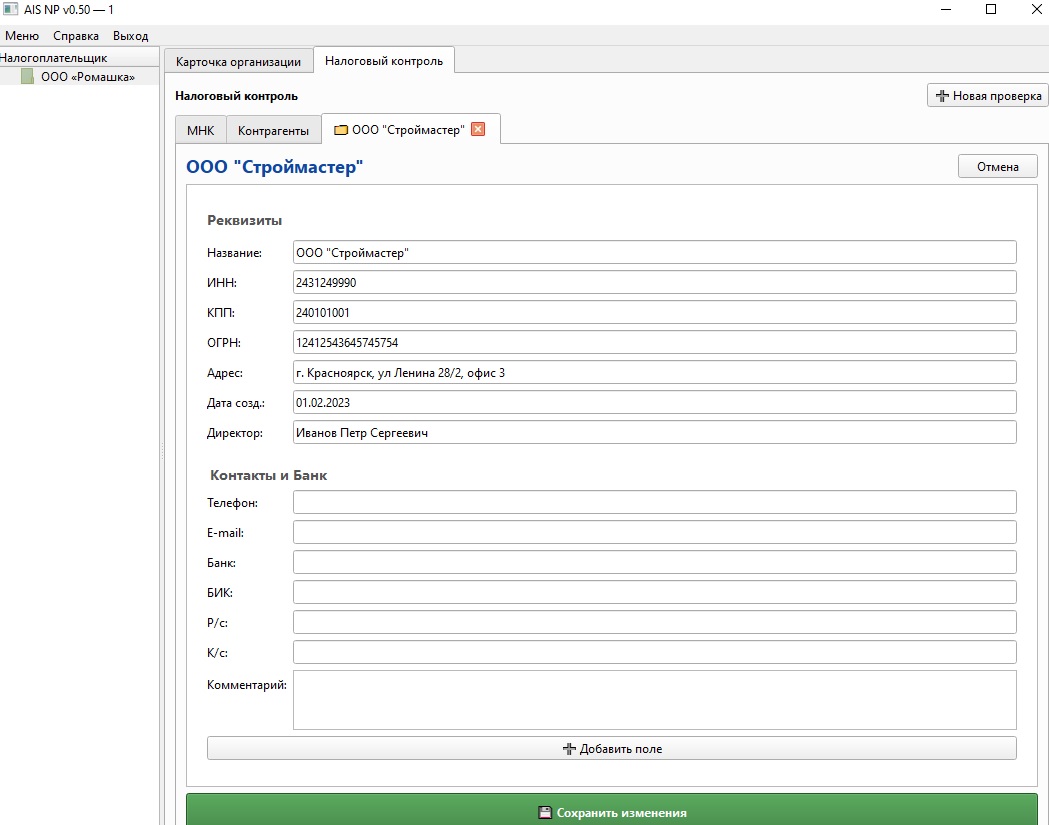Click the plus icon on Добавить поле
This screenshot has width=1049, height=825.
569,749
